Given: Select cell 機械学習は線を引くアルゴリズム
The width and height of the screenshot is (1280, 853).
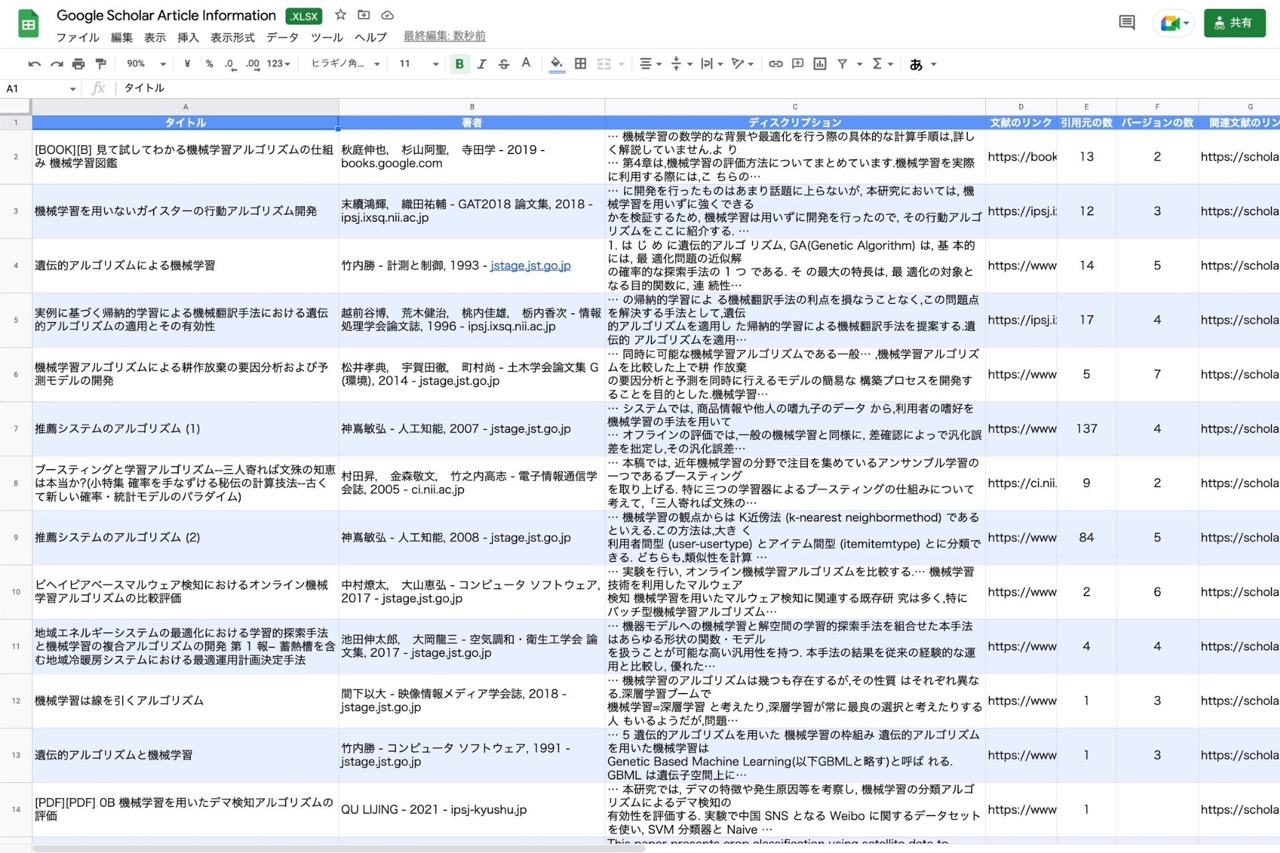Looking at the screenshot, I should 185,701.
